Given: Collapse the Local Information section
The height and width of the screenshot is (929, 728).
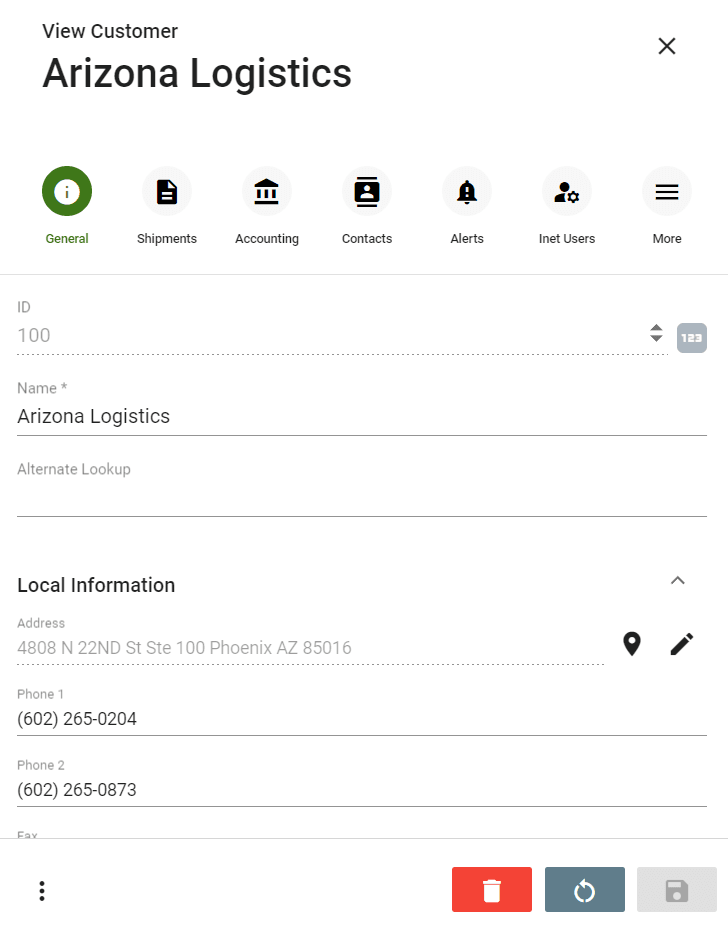Looking at the screenshot, I should pos(678,580).
